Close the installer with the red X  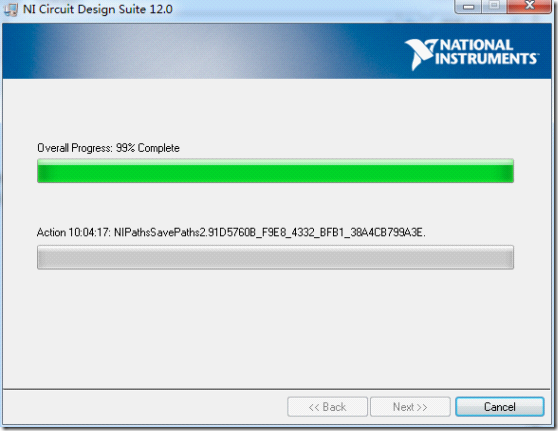[530, 6]
